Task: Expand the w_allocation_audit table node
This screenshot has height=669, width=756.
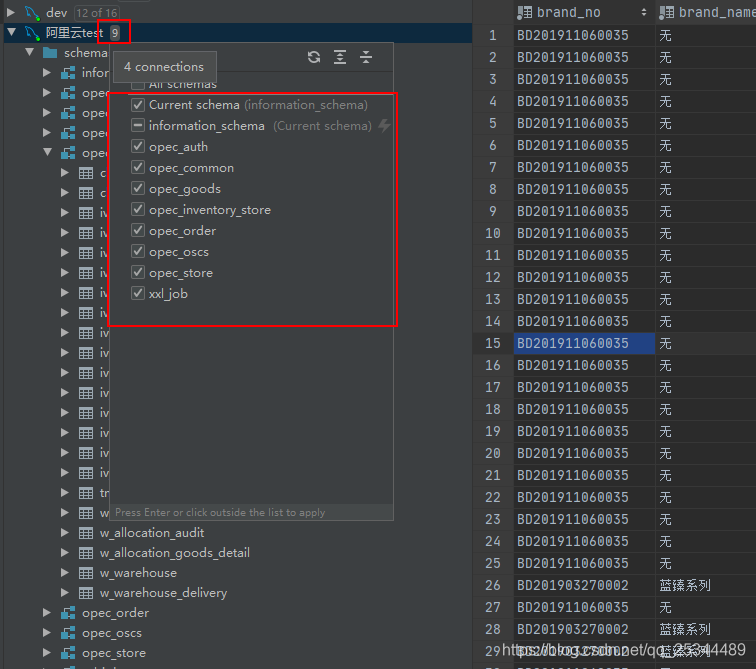Action: click(x=65, y=533)
